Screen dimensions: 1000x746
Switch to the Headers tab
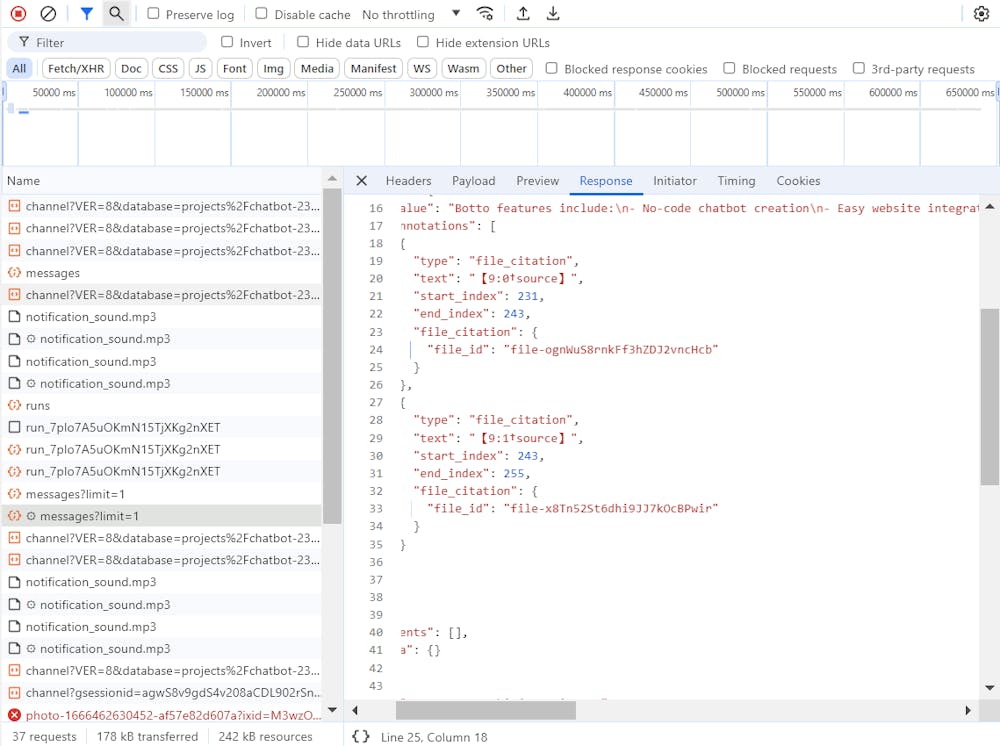pos(408,181)
